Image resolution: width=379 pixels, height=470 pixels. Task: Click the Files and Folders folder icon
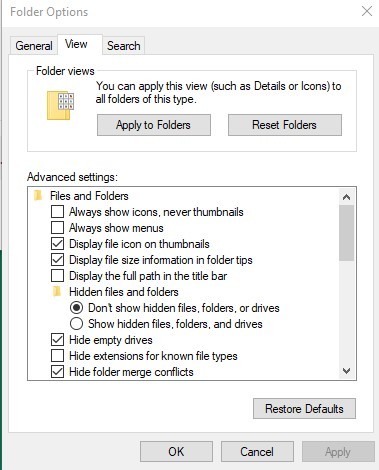tap(38, 195)
